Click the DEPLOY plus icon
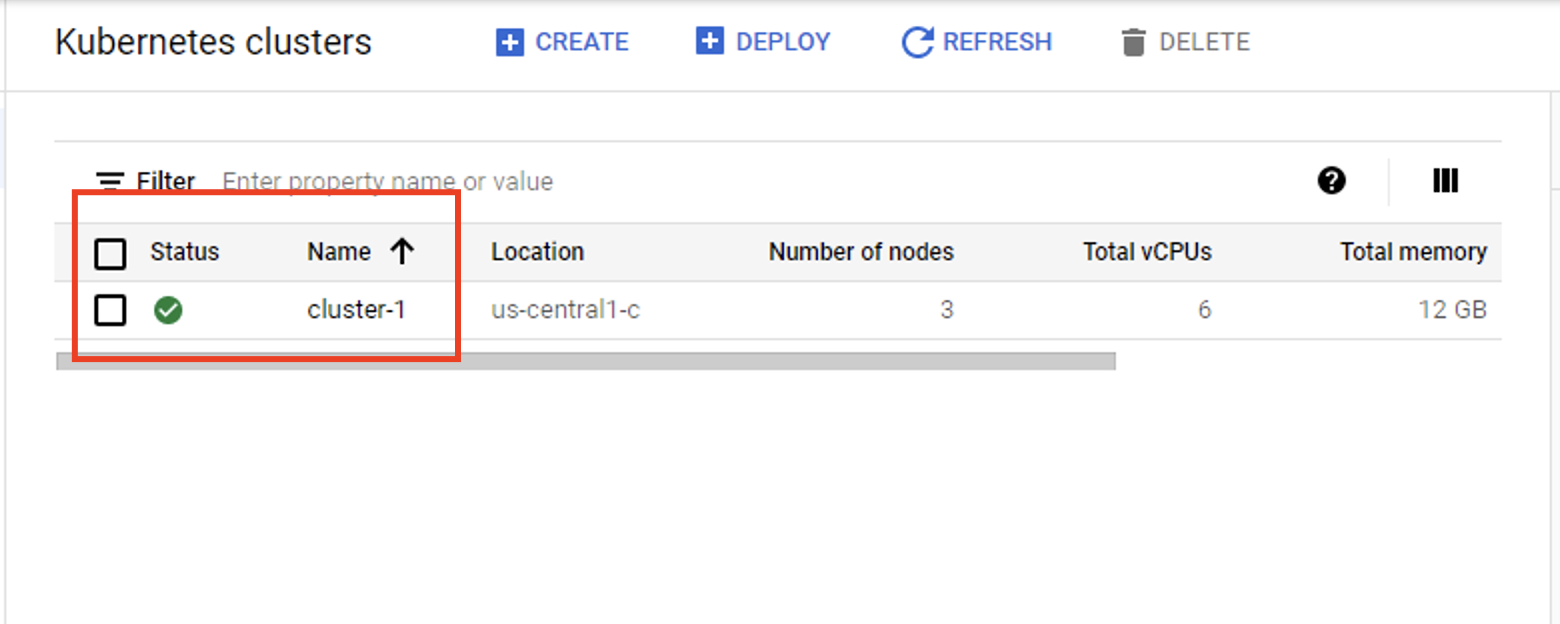Image resolution: width=1560 pixels, height=624 pixels. click(x=709, y=42)
